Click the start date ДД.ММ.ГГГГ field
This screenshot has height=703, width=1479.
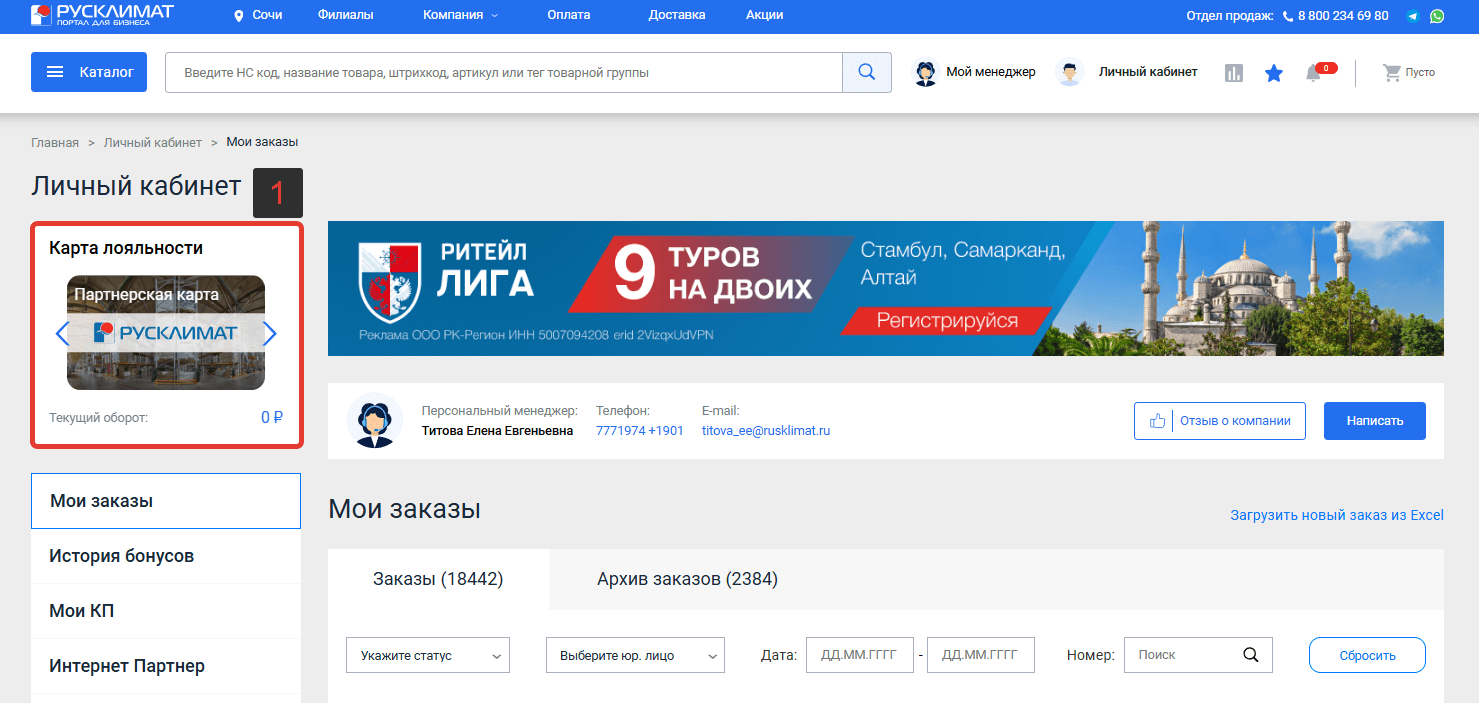(860, 655)
